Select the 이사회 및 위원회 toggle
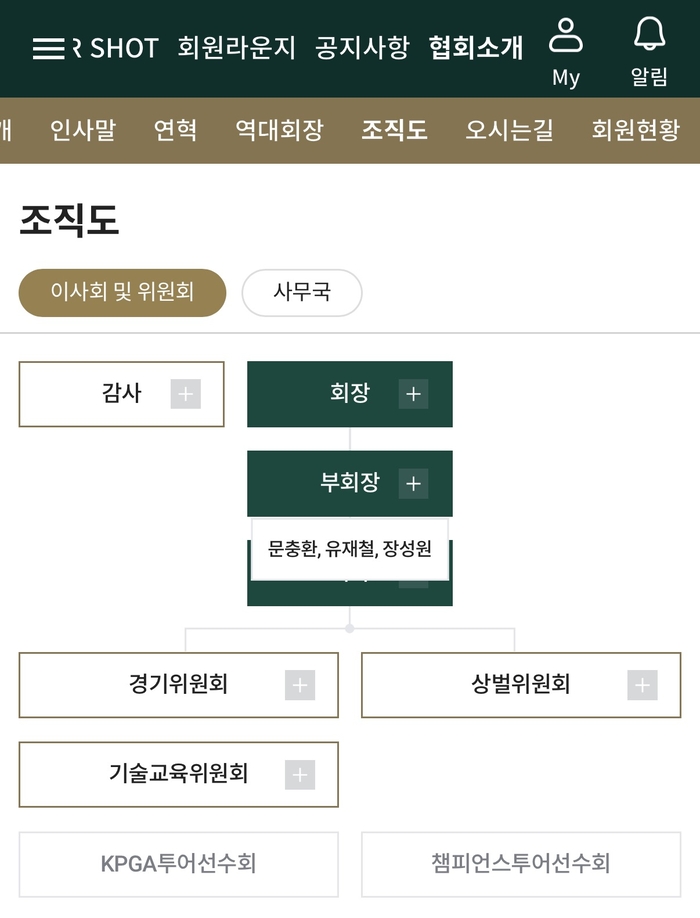This screenshot has width=700, height=918. (122, 292)
